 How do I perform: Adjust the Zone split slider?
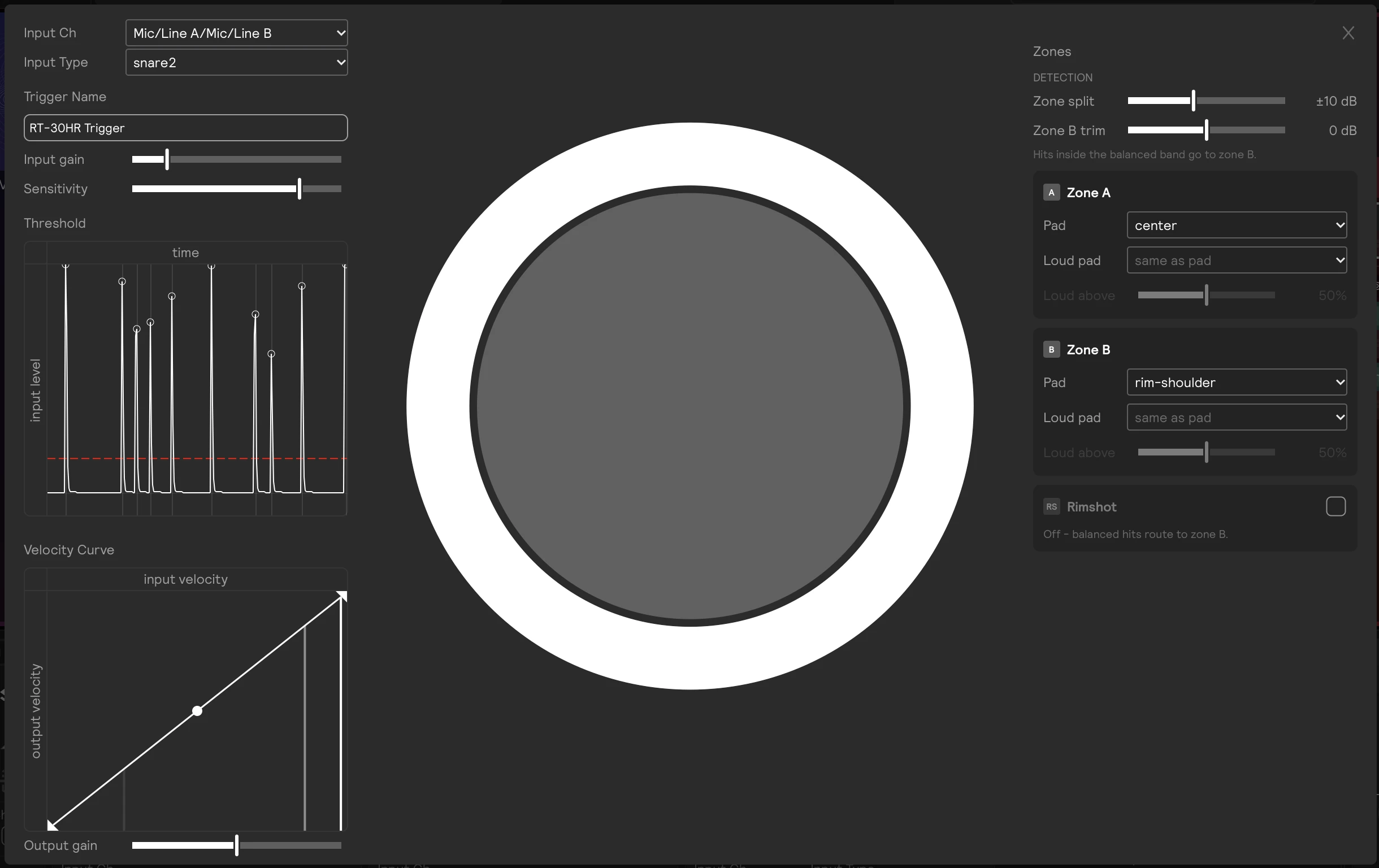pos(1206,101)
